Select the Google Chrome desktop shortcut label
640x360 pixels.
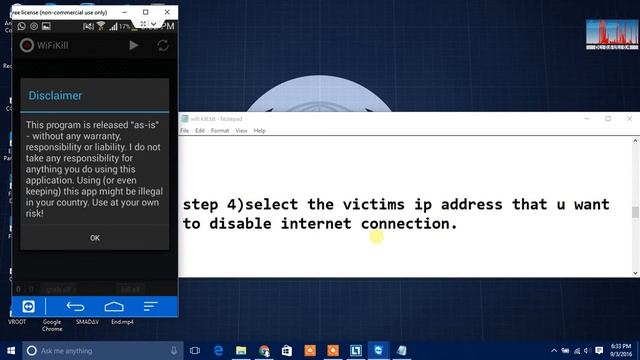pyautogui.click(x=52, y=325)
